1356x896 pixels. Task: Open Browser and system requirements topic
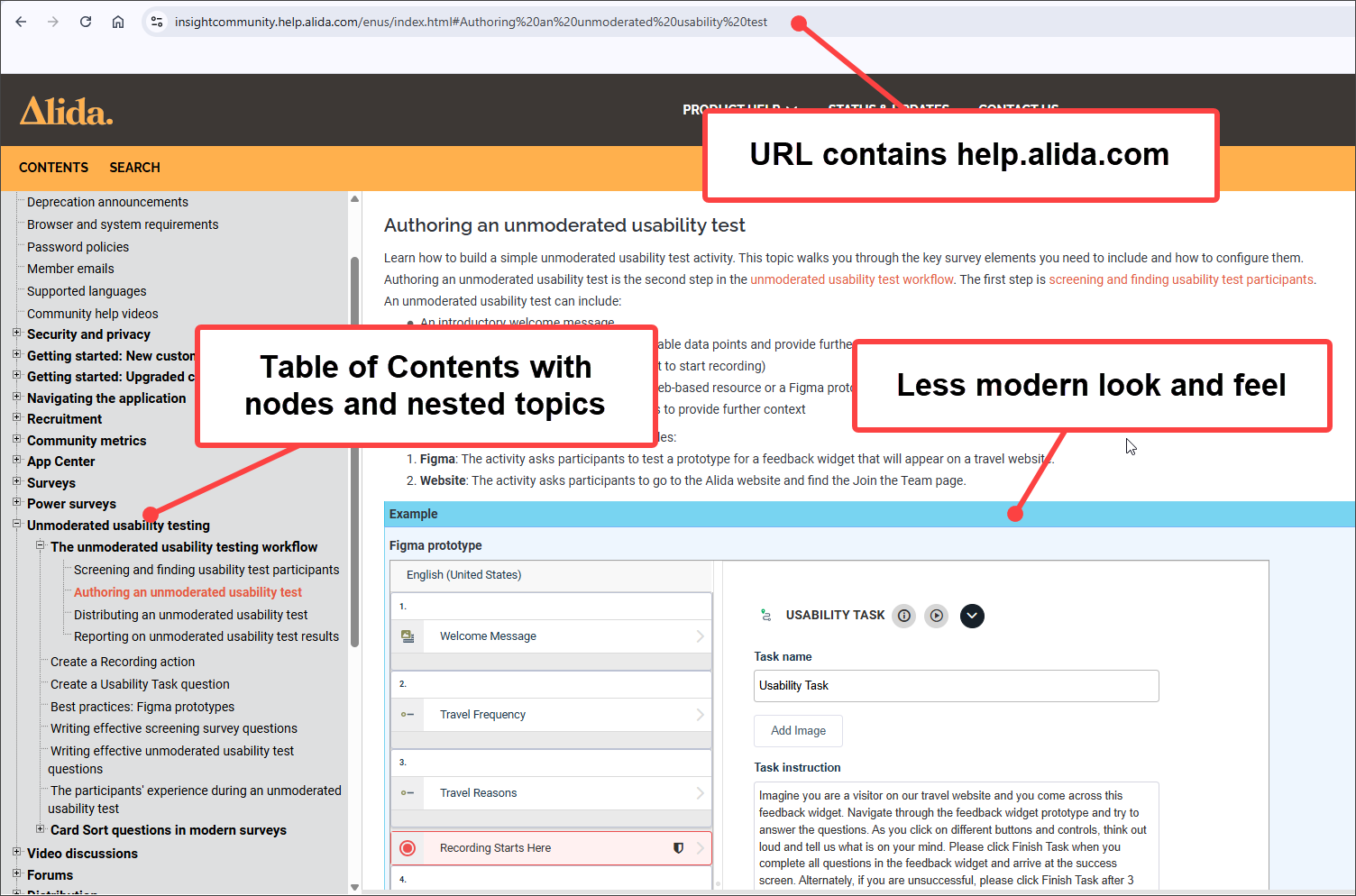click(x=123, y=224)
